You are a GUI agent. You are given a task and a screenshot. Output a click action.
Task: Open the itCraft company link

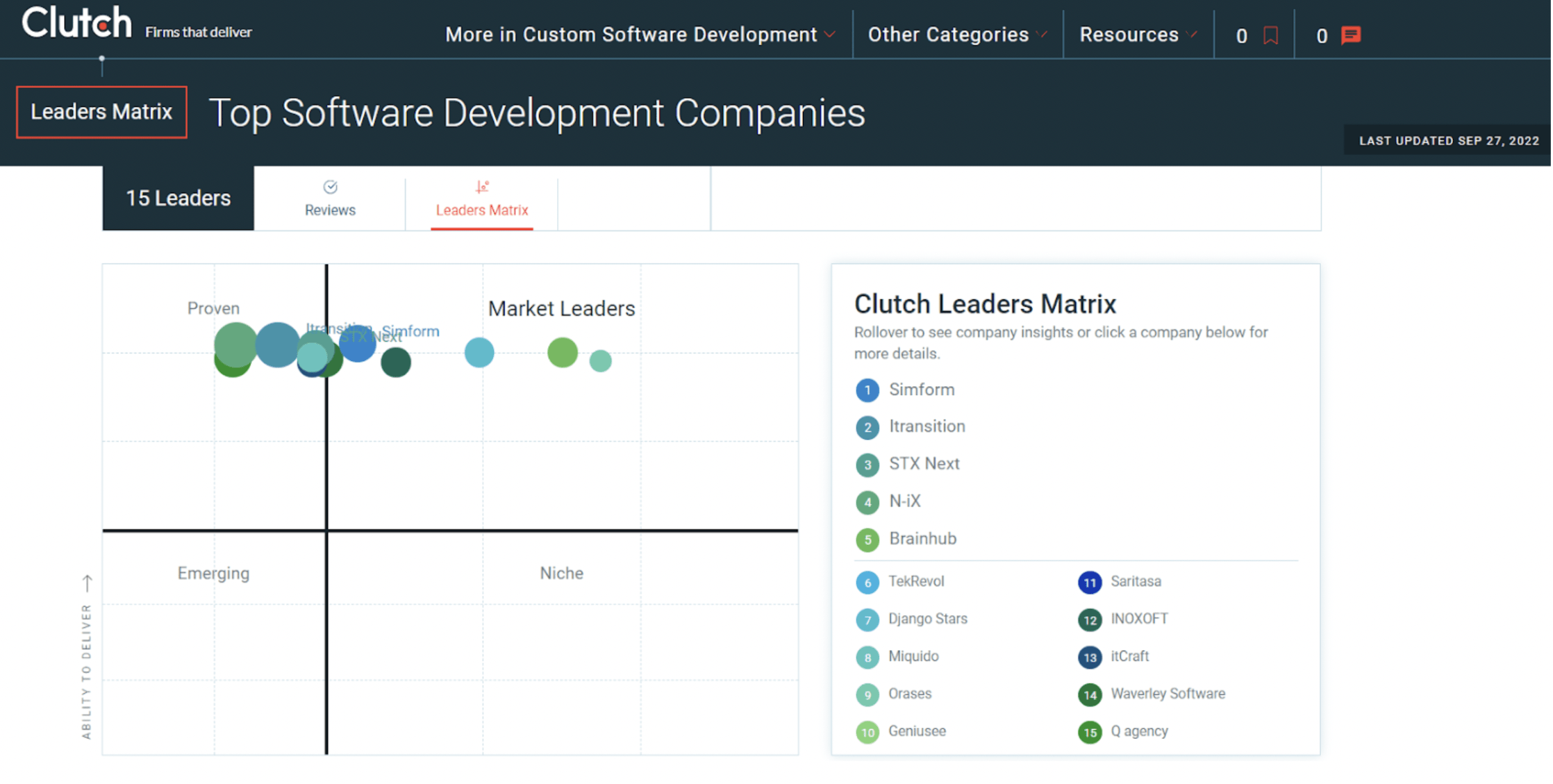click(x=1129, y=656)
